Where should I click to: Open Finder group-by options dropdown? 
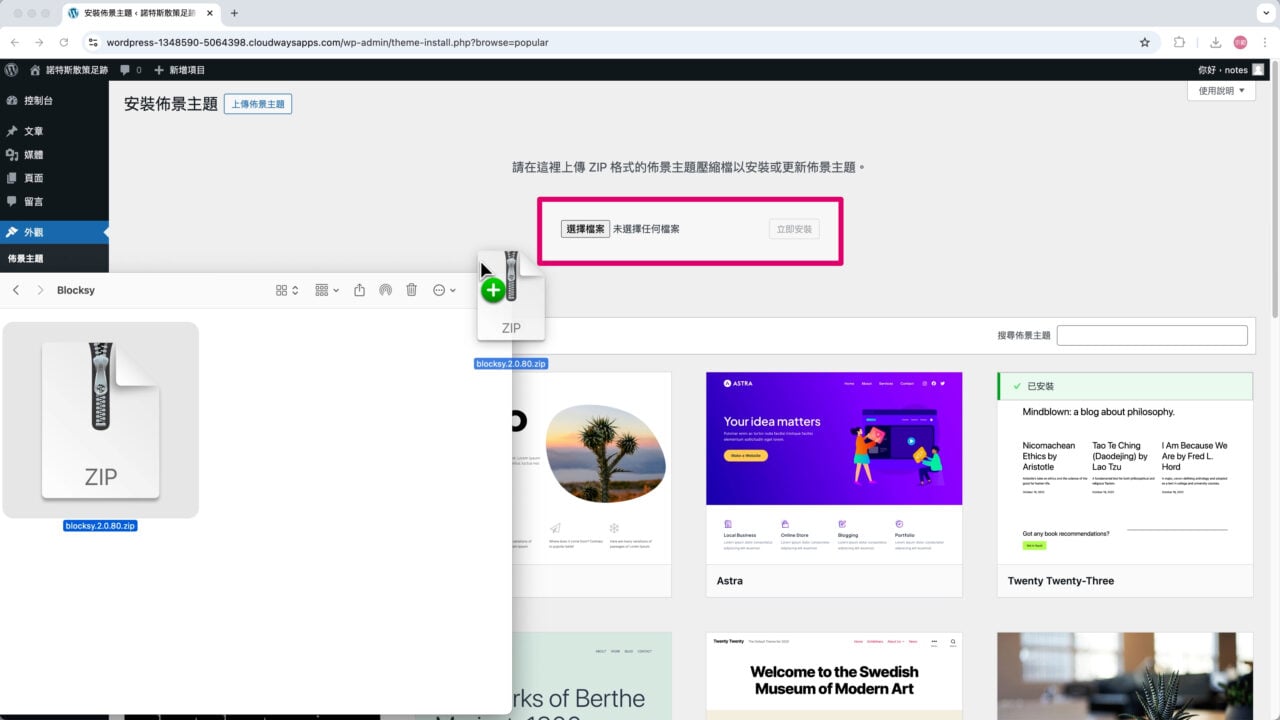tap(327, 290)
